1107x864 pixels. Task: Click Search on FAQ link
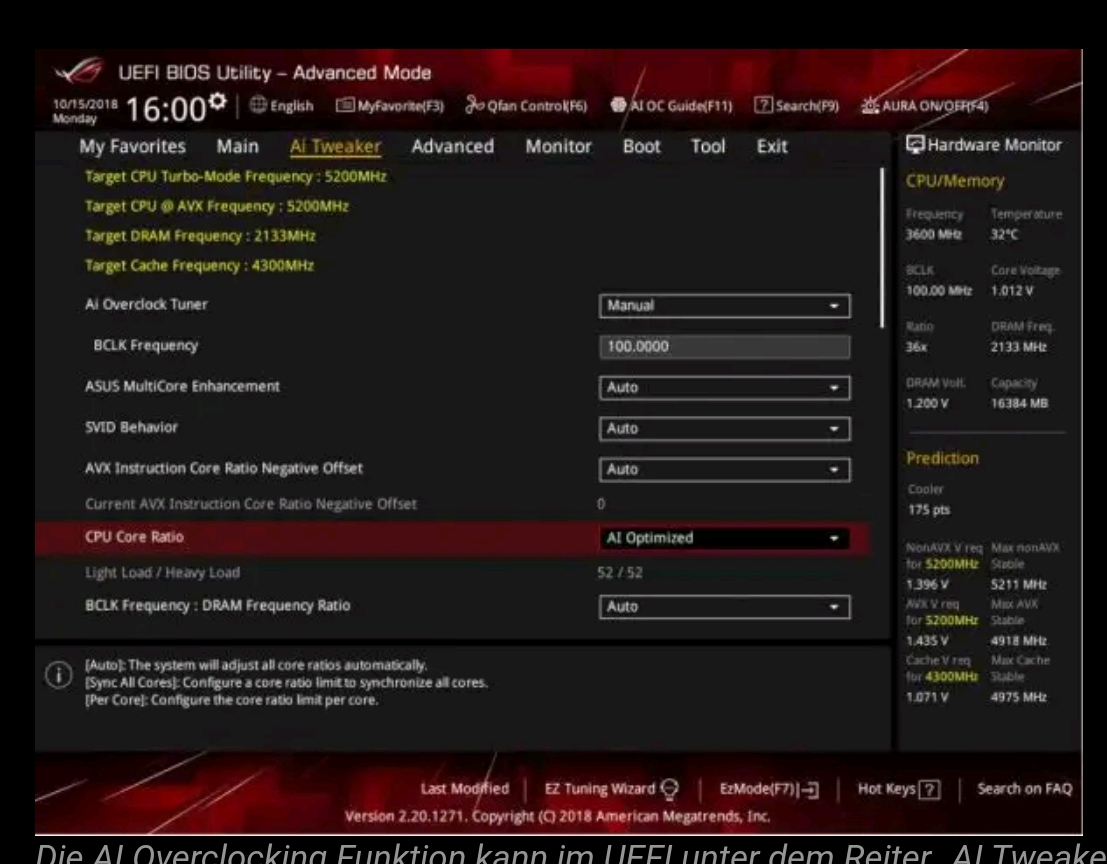click(1024, 788)
